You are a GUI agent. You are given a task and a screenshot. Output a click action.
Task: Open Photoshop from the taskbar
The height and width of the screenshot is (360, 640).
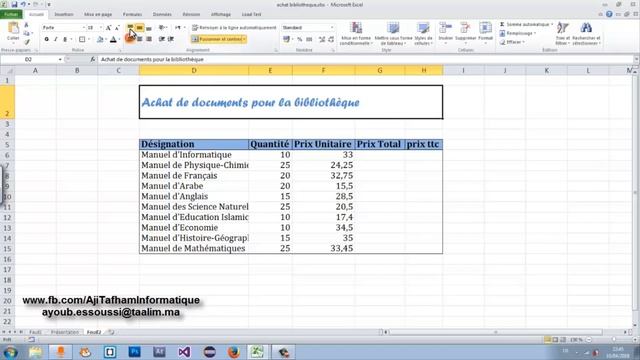point(135,351)
